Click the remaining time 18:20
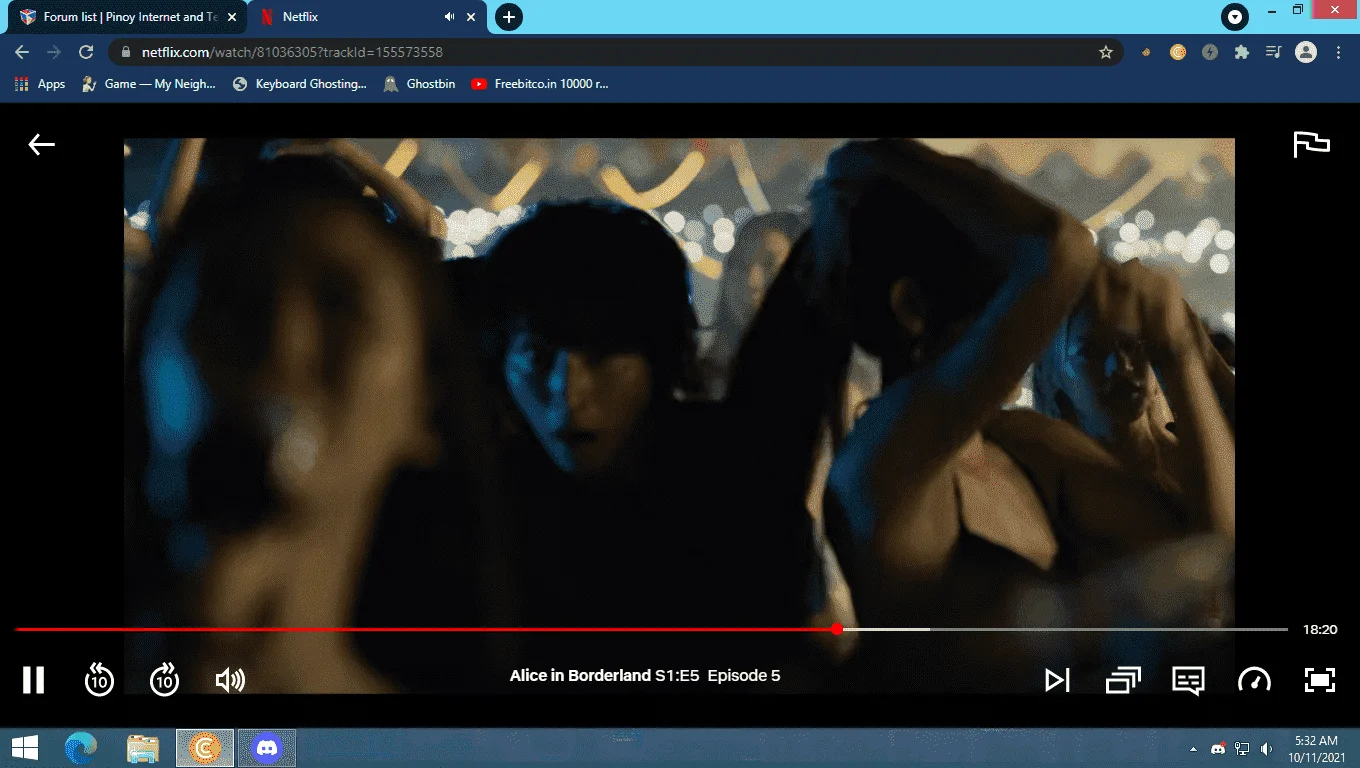Image resolution: width=1360 pixels, height=768 pixels. 1320,630
